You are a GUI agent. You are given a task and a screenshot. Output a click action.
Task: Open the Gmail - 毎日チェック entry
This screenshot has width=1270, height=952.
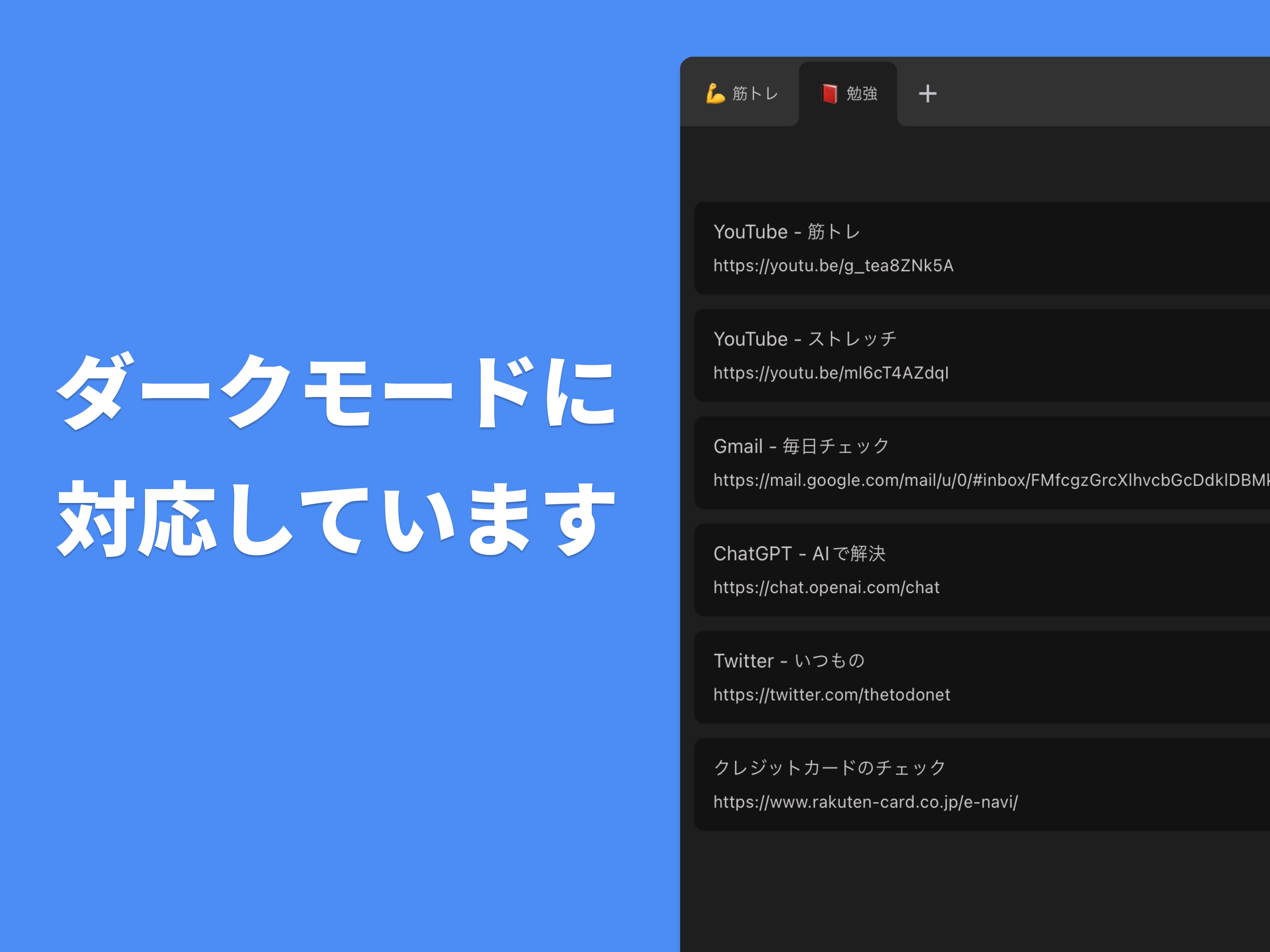pyautogui.click(x=801, y=446)
